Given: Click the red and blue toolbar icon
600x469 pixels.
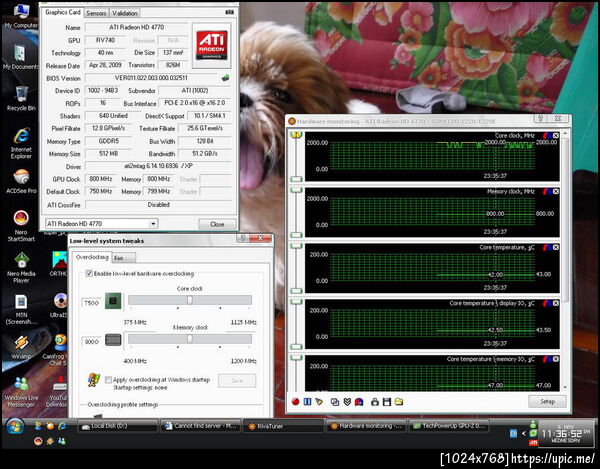Looking at the screenshot, I should 359,402.
